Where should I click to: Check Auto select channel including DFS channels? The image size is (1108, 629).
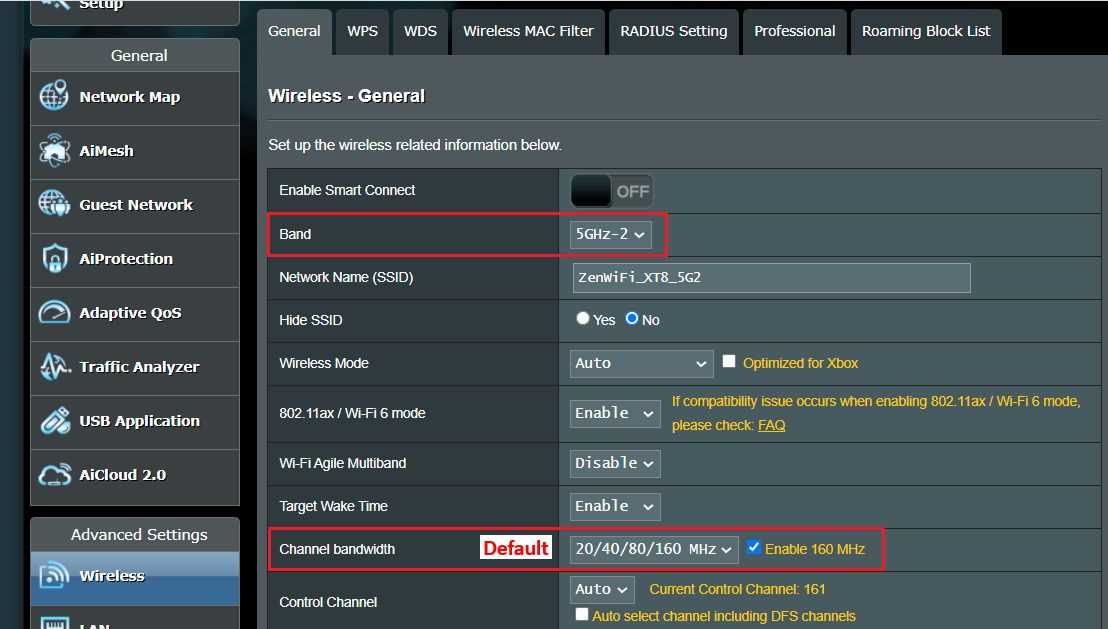pyautogui.click(x=582, y=615)
